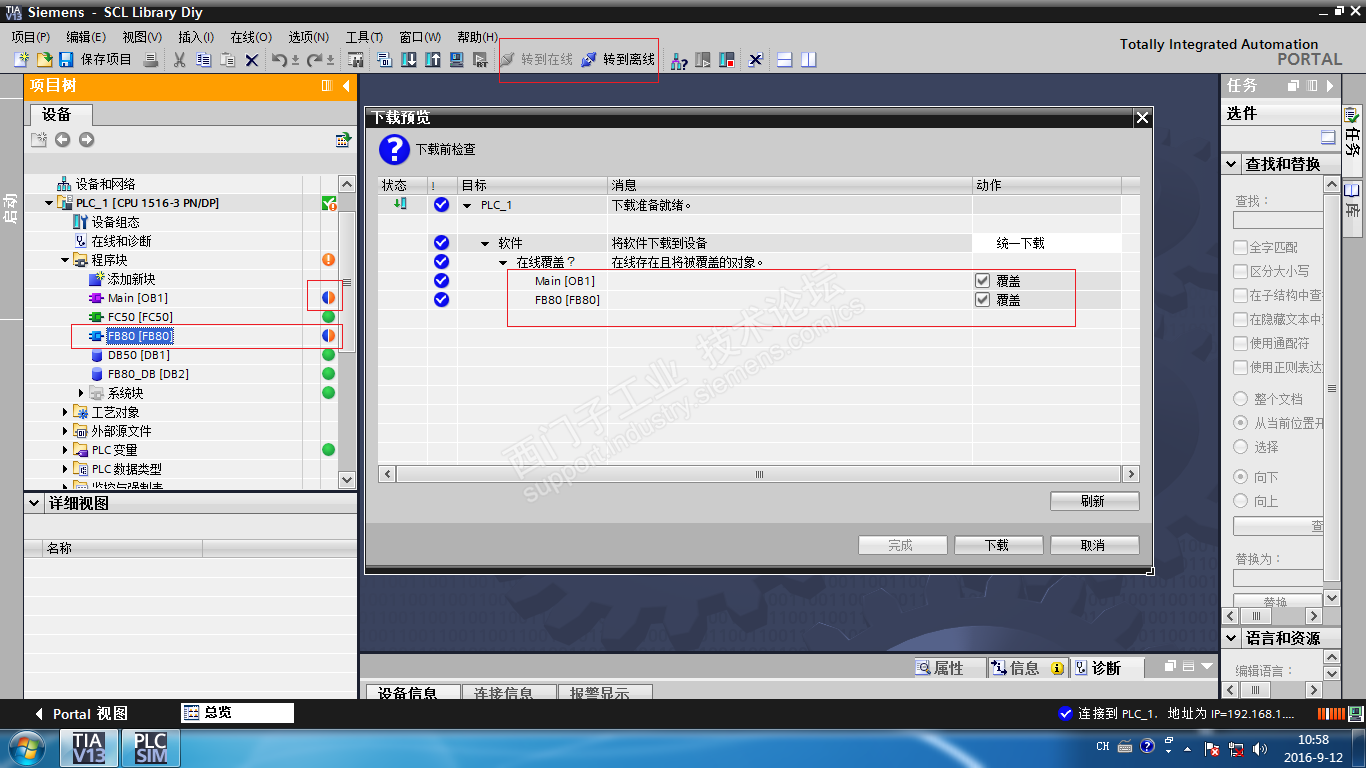Screen dimensions: 1366x768
Task: Expand the PLC 变量 folder
Action: pyautogui.click(x=65, y=450)
